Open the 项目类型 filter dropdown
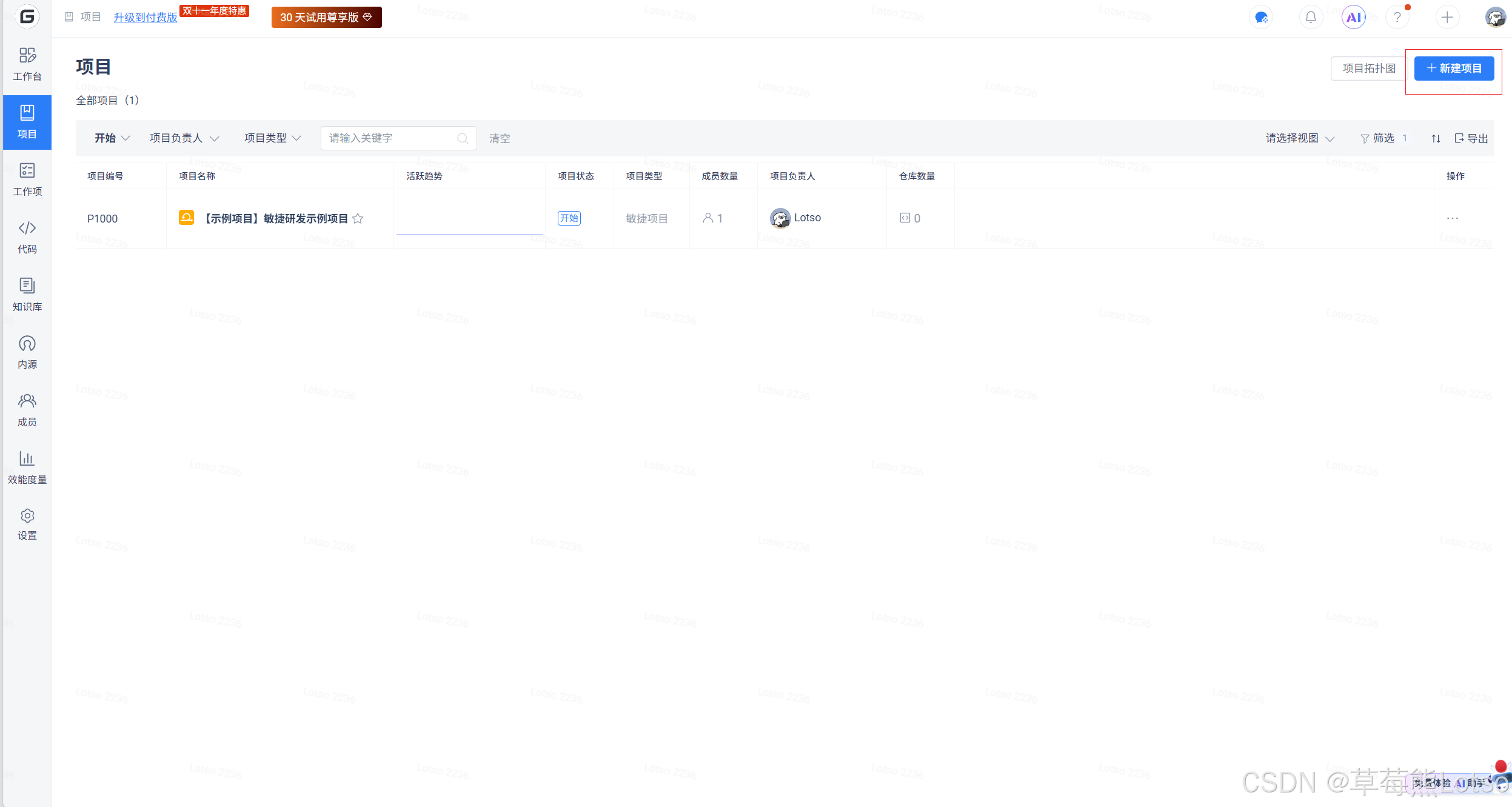The height and width of the screenshot is (807, 1512). 272,138
